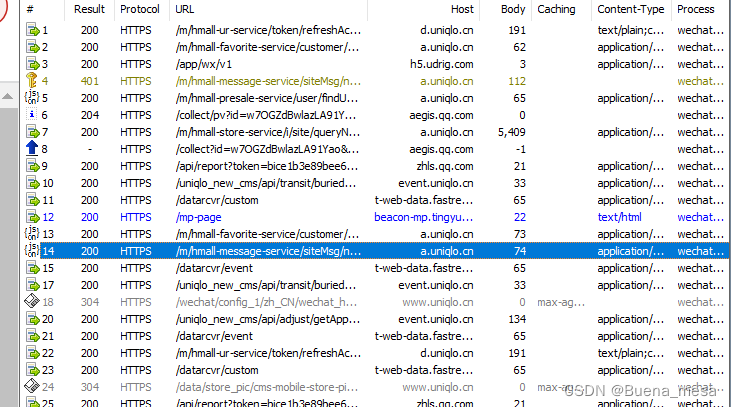Click the JSON icon for session 13
The height and width of the screenshot is (407, 731).
coord(32,235)
